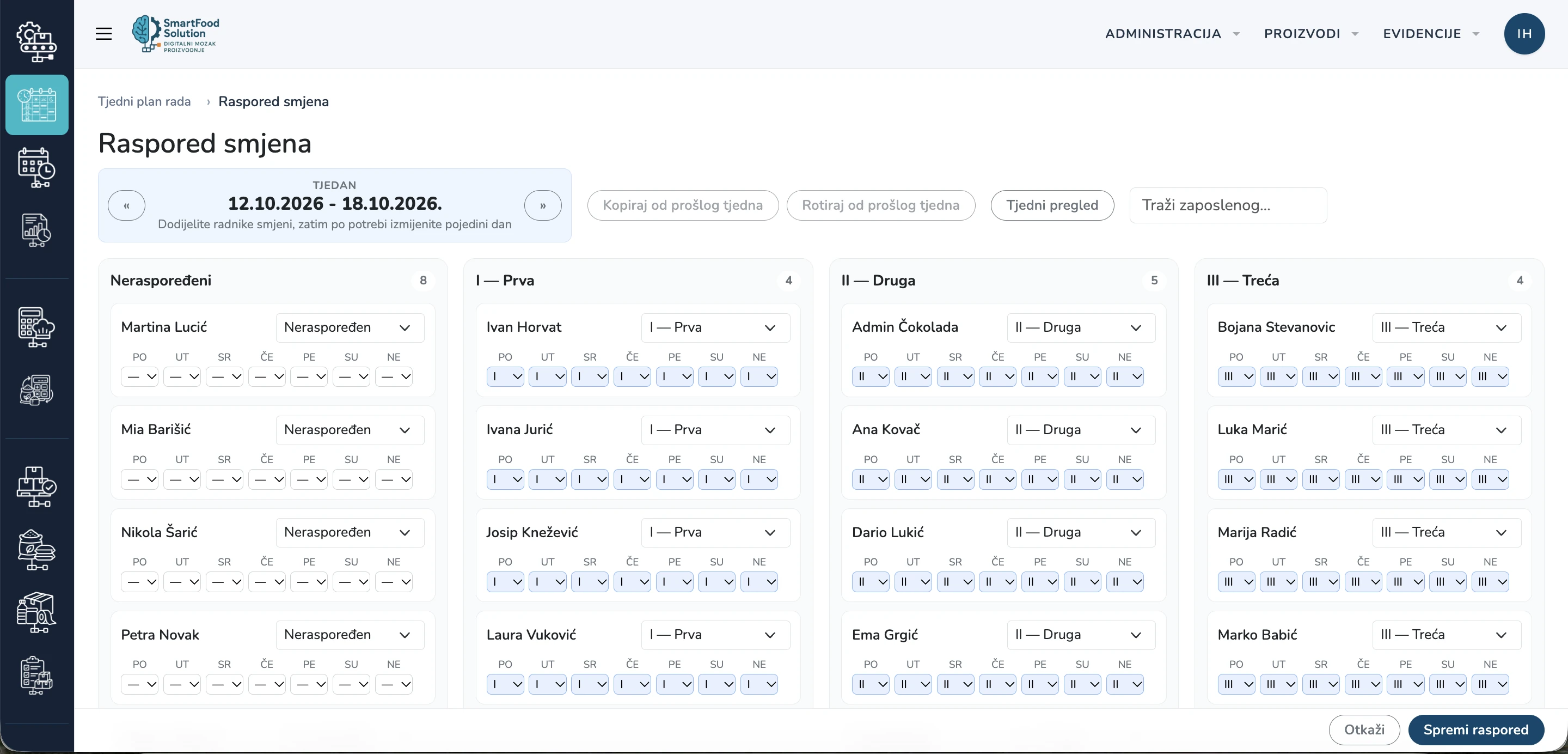The height and width of the screenshot is (754, 1568).
Task: Go to next week arrow button
Action: pyautogui.click(x=542, y=205)
